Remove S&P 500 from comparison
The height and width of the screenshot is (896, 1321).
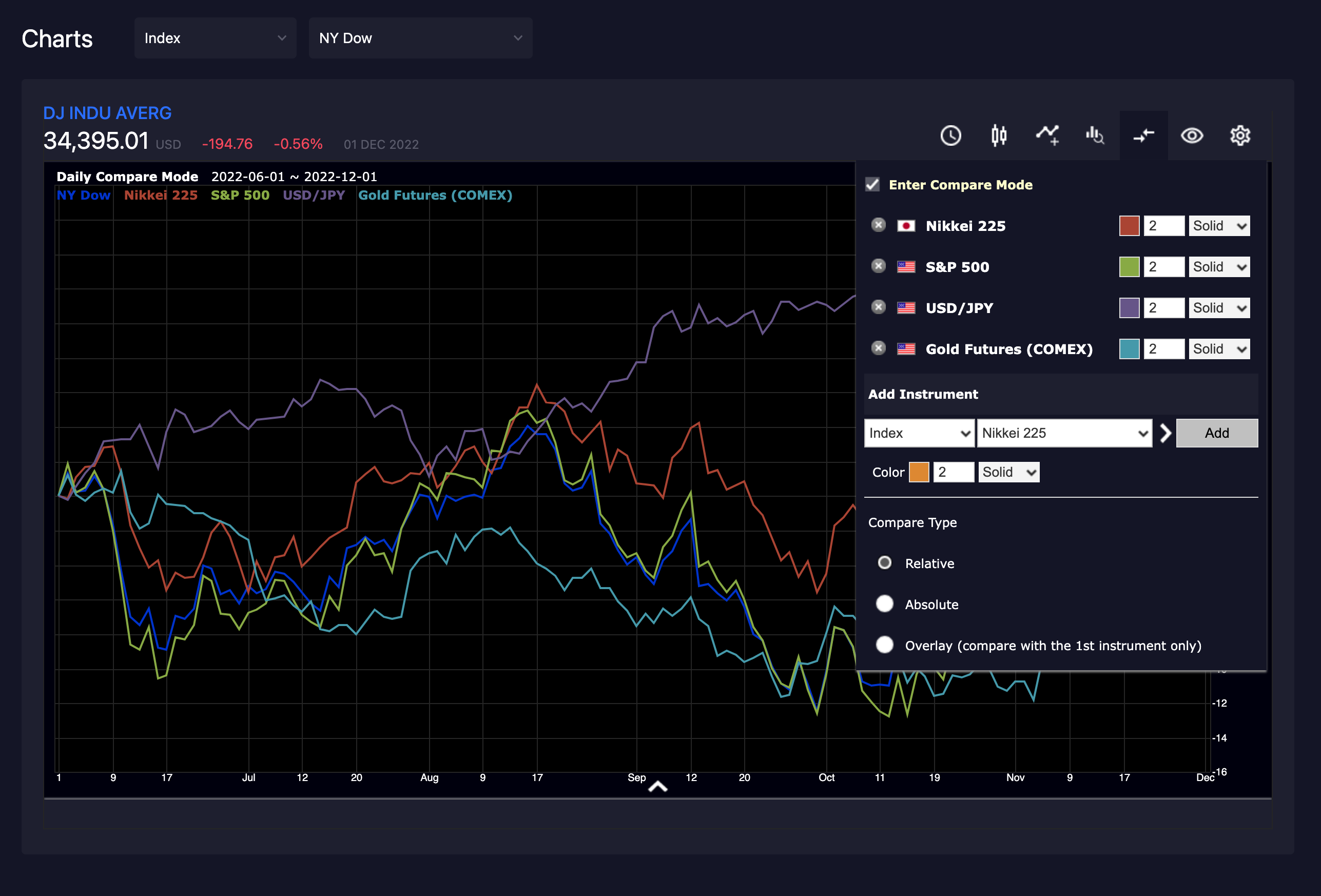[x=878, y=266]
